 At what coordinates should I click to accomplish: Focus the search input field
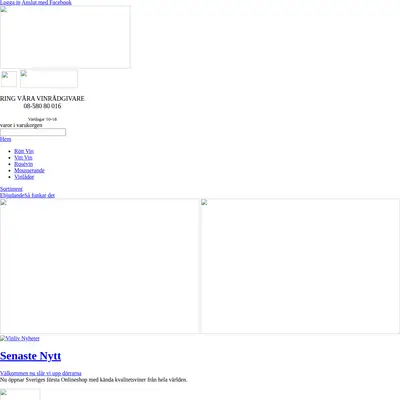[33, 132]
